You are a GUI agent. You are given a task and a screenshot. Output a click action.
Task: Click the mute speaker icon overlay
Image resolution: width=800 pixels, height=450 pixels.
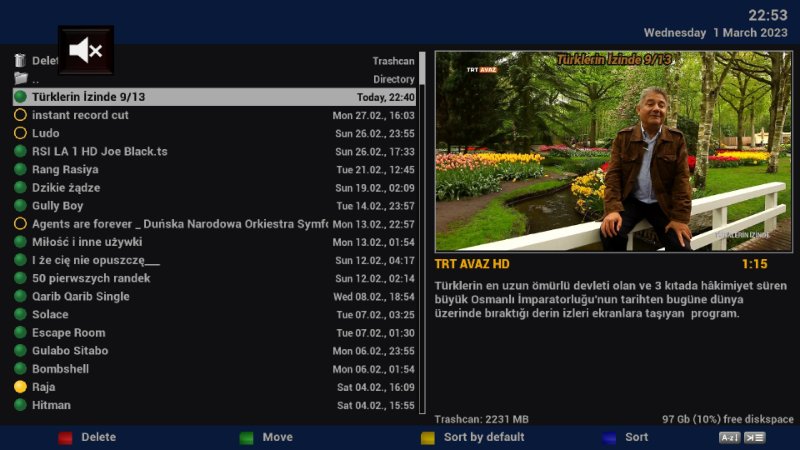point(85,50)
